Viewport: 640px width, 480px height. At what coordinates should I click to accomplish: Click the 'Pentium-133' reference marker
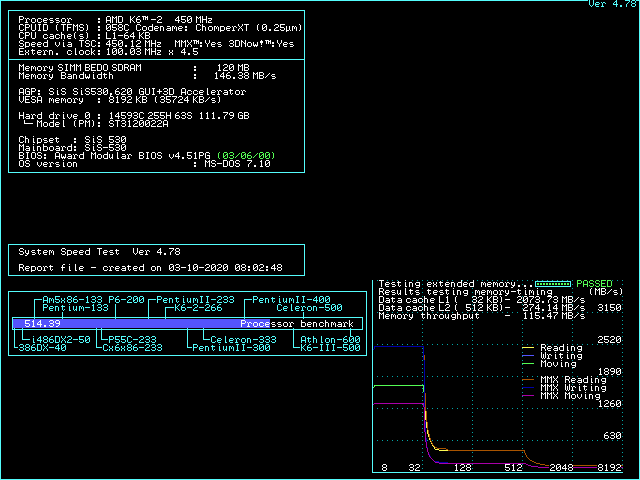pyautogui.click(x=76, y=308)
